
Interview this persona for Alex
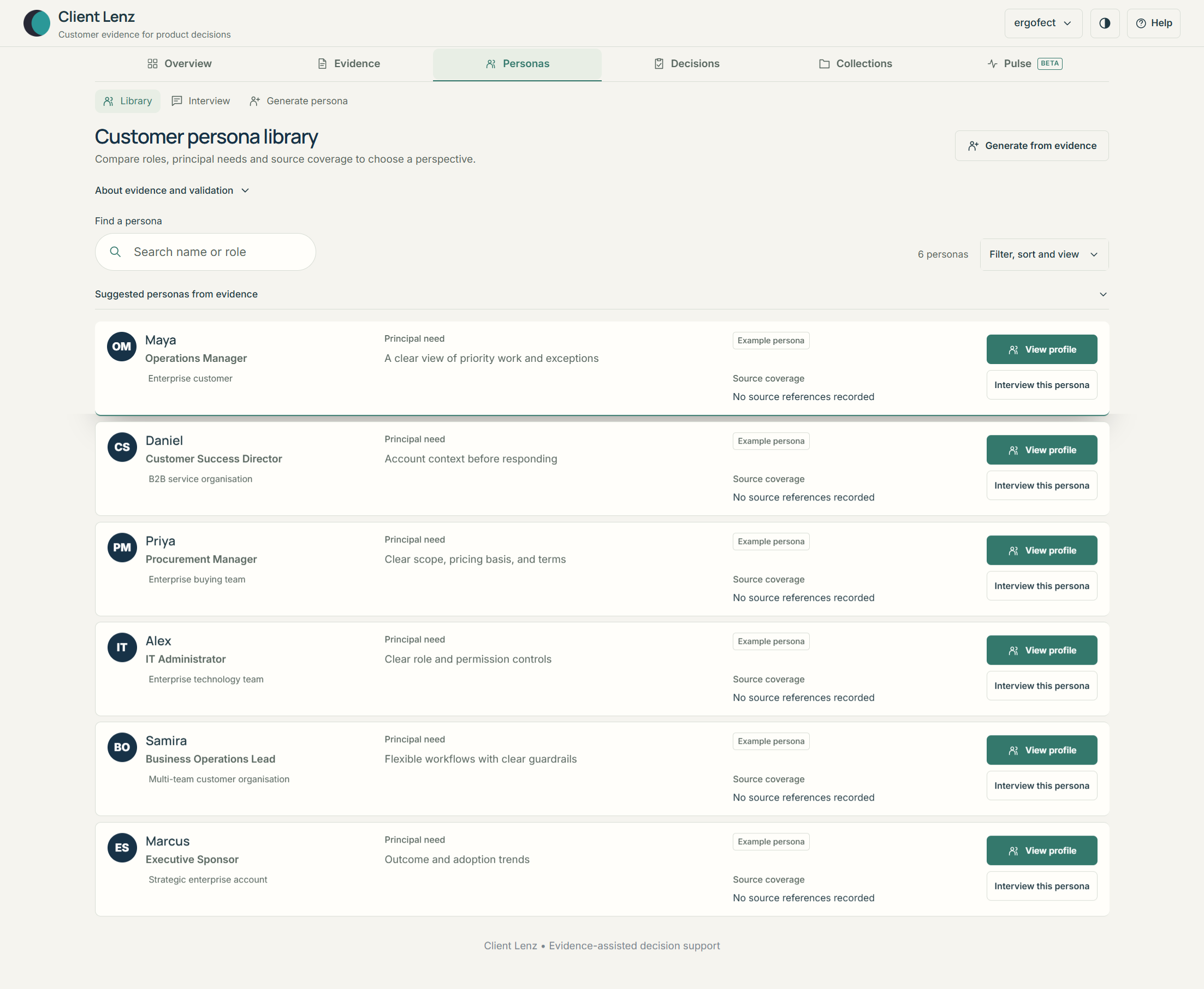pyautogui.click(x=1042, y=686)
